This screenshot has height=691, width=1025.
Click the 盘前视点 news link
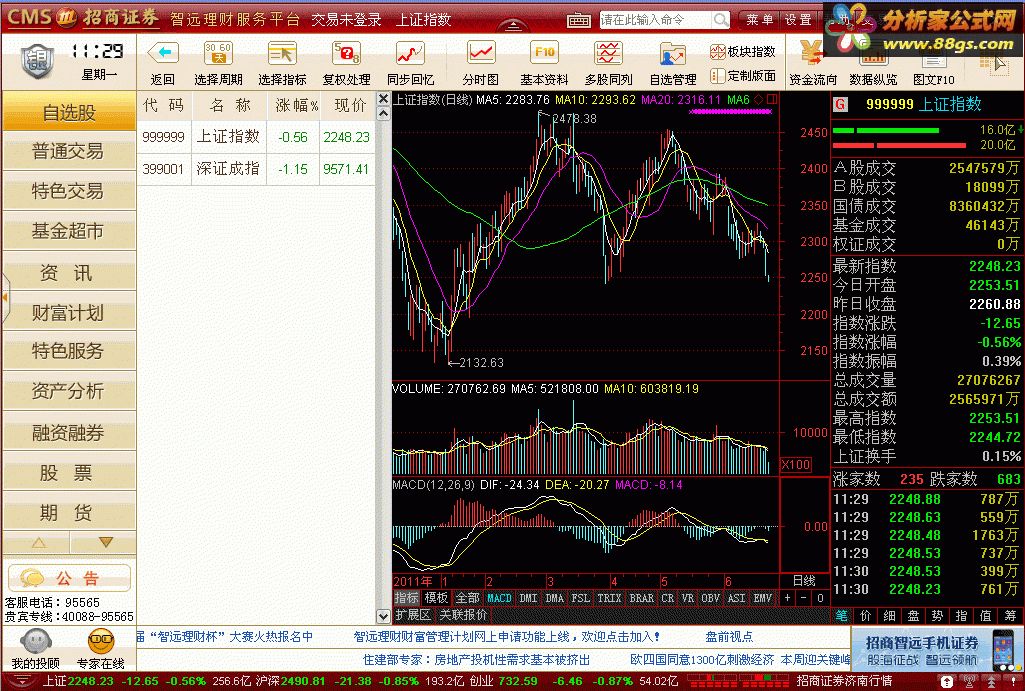click(x=729, y=637)
